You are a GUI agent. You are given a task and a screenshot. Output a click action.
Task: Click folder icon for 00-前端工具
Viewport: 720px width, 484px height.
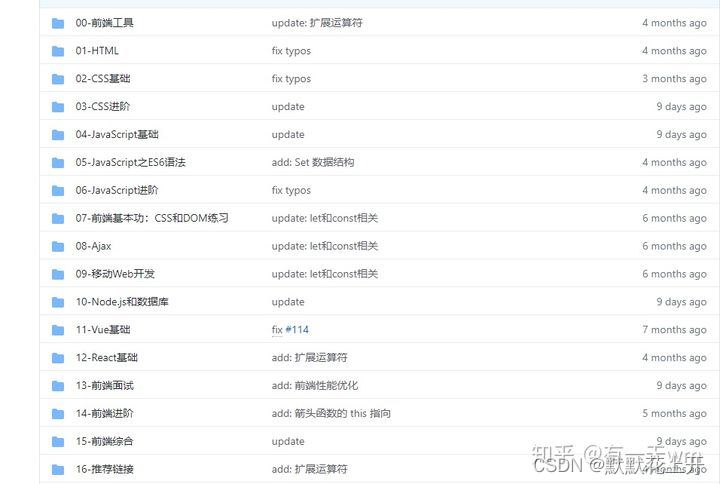tap(58, 23)
